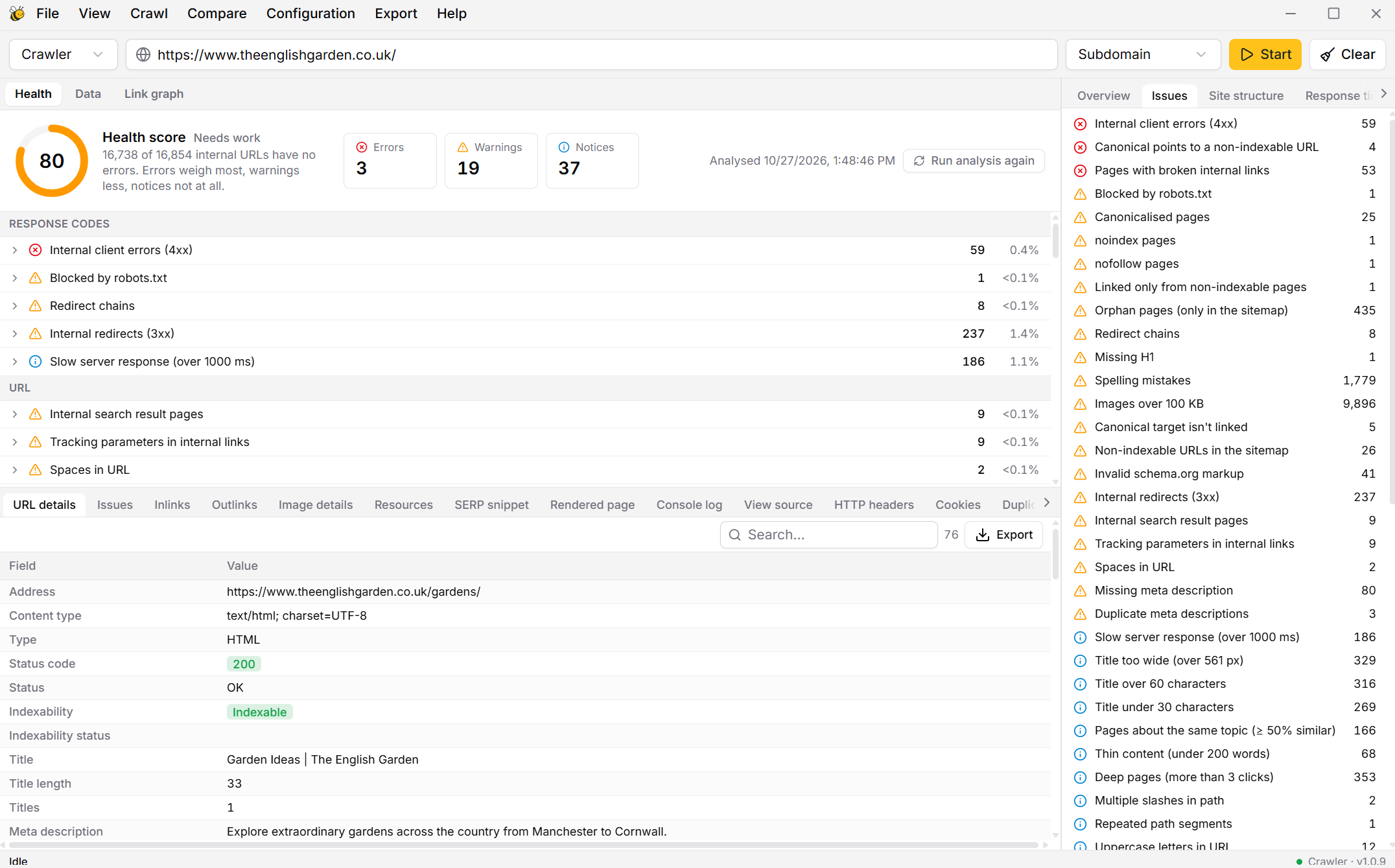Viewport: 1395px width, 868px height.
Task: Show more right-panel tabs with the arrow
Action: pyautogui.click(x=1384, y=94)
